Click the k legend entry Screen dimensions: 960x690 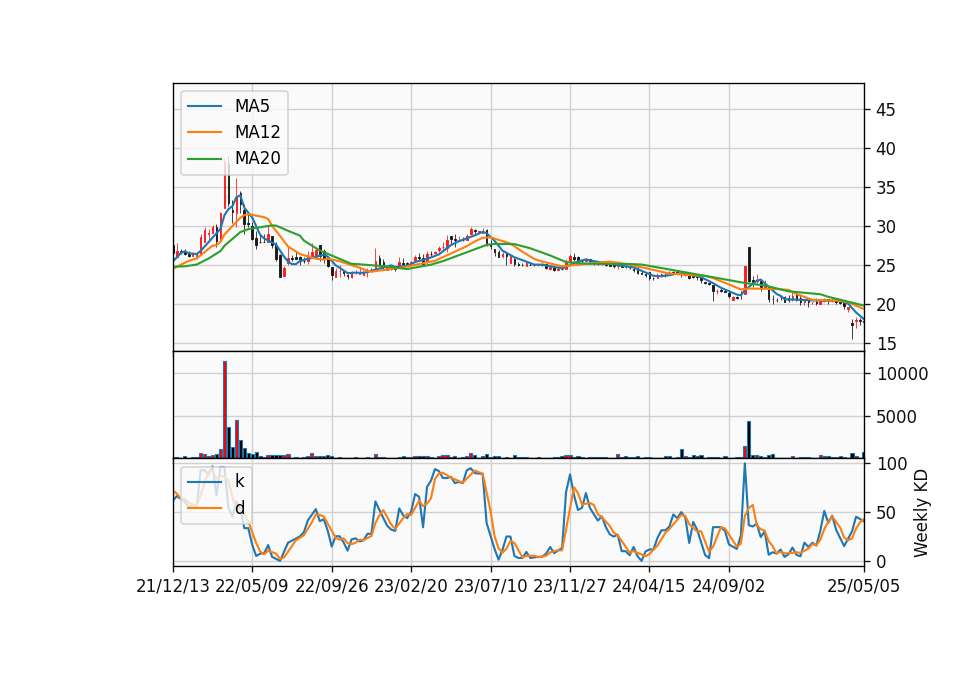(216, 481)
